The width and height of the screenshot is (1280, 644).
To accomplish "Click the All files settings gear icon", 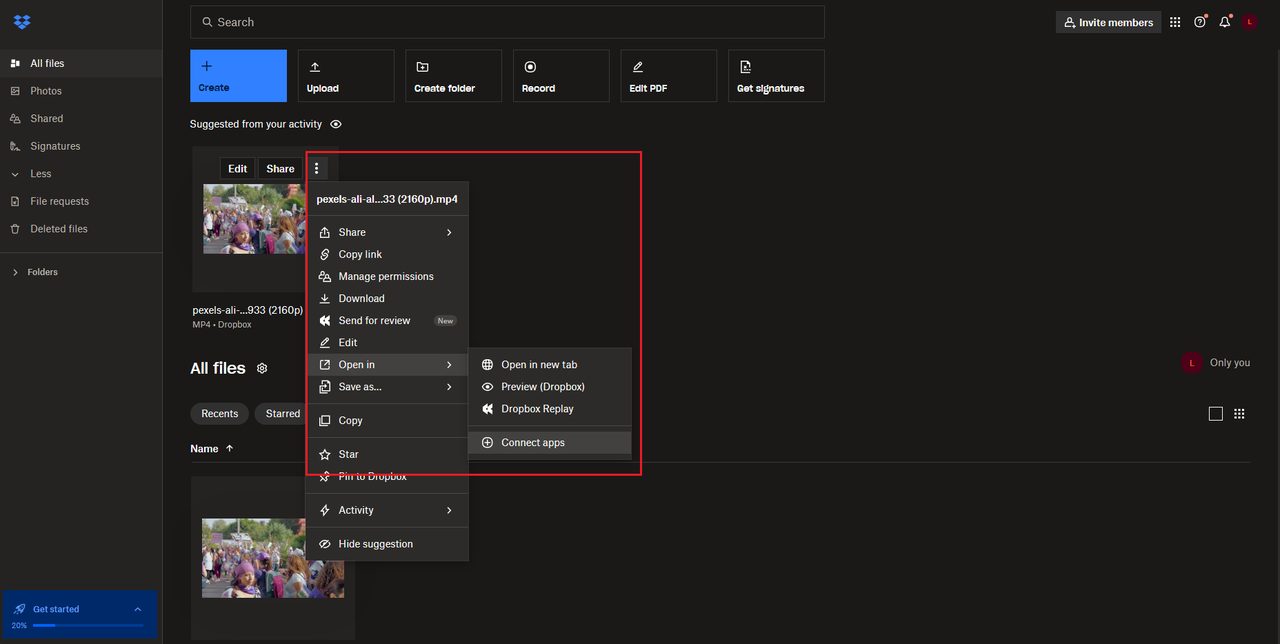I will coord(262,368).
